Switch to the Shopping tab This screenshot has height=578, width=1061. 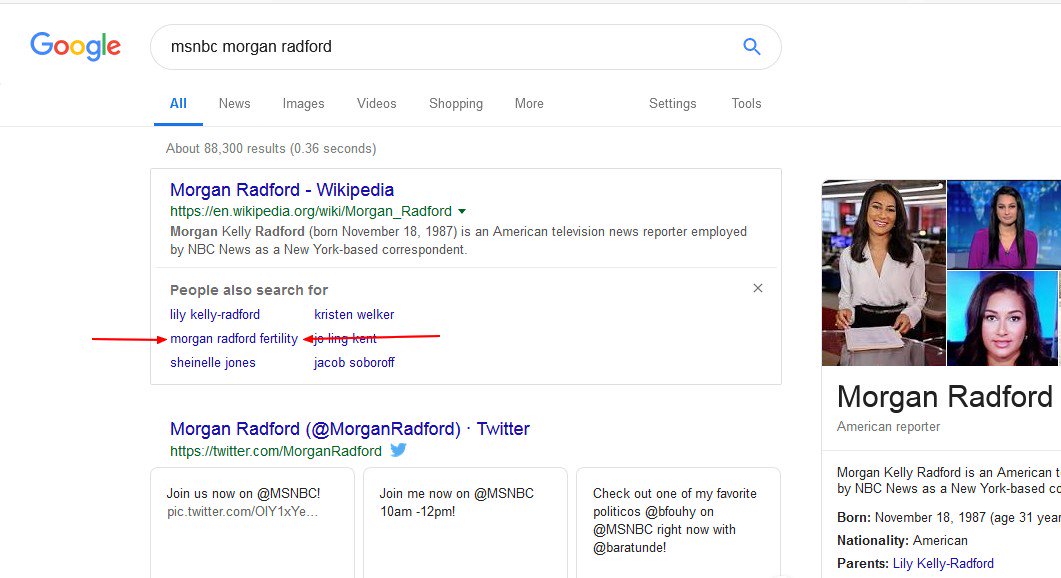456,104
